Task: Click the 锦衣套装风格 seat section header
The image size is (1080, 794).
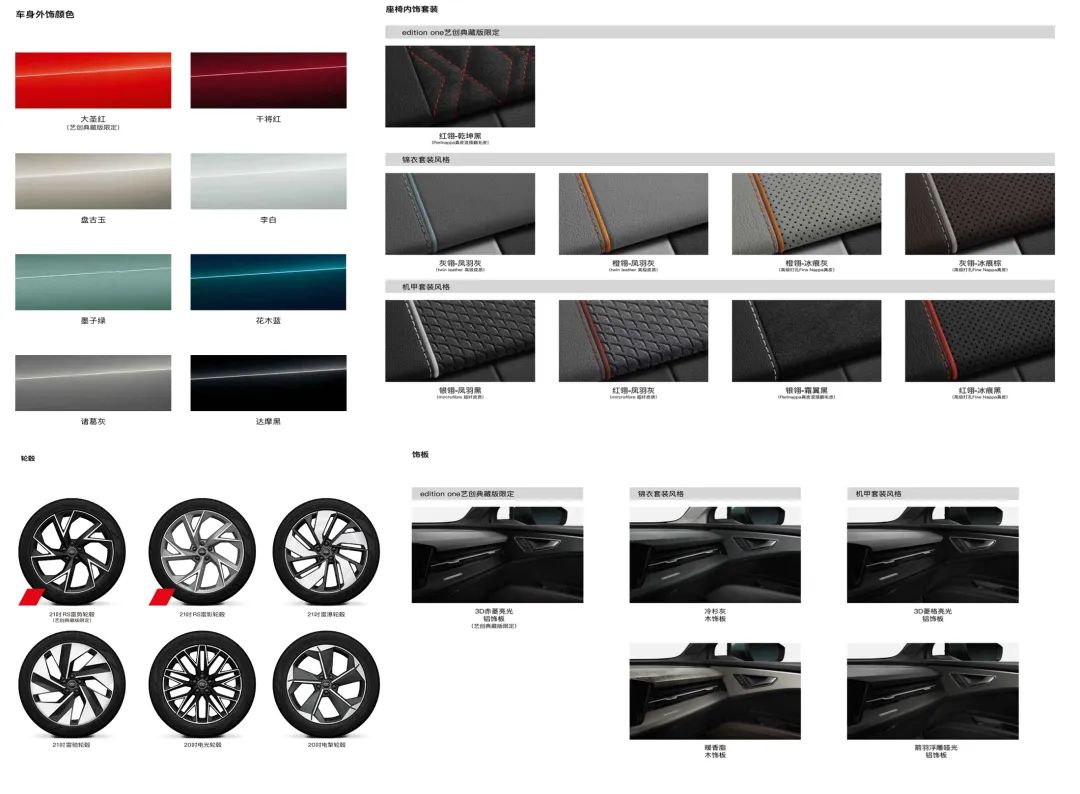Action: pos(719,159)
